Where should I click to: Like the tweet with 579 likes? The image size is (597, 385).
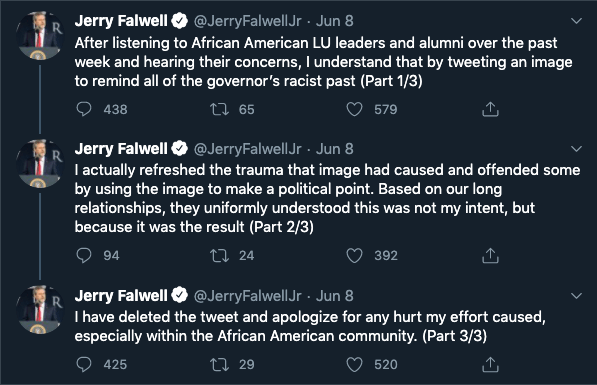(x=354, y=109)
